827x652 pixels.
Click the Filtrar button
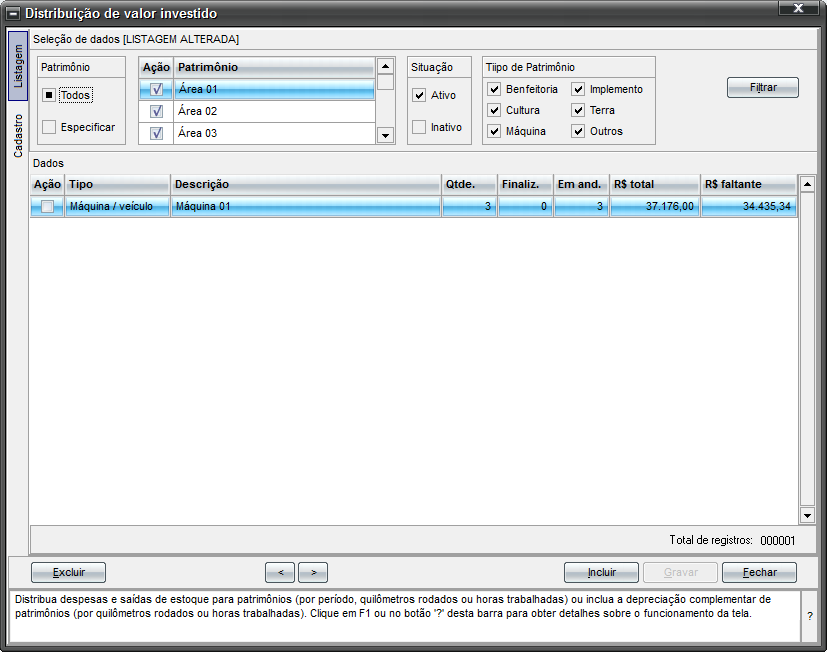click(763, 88)
